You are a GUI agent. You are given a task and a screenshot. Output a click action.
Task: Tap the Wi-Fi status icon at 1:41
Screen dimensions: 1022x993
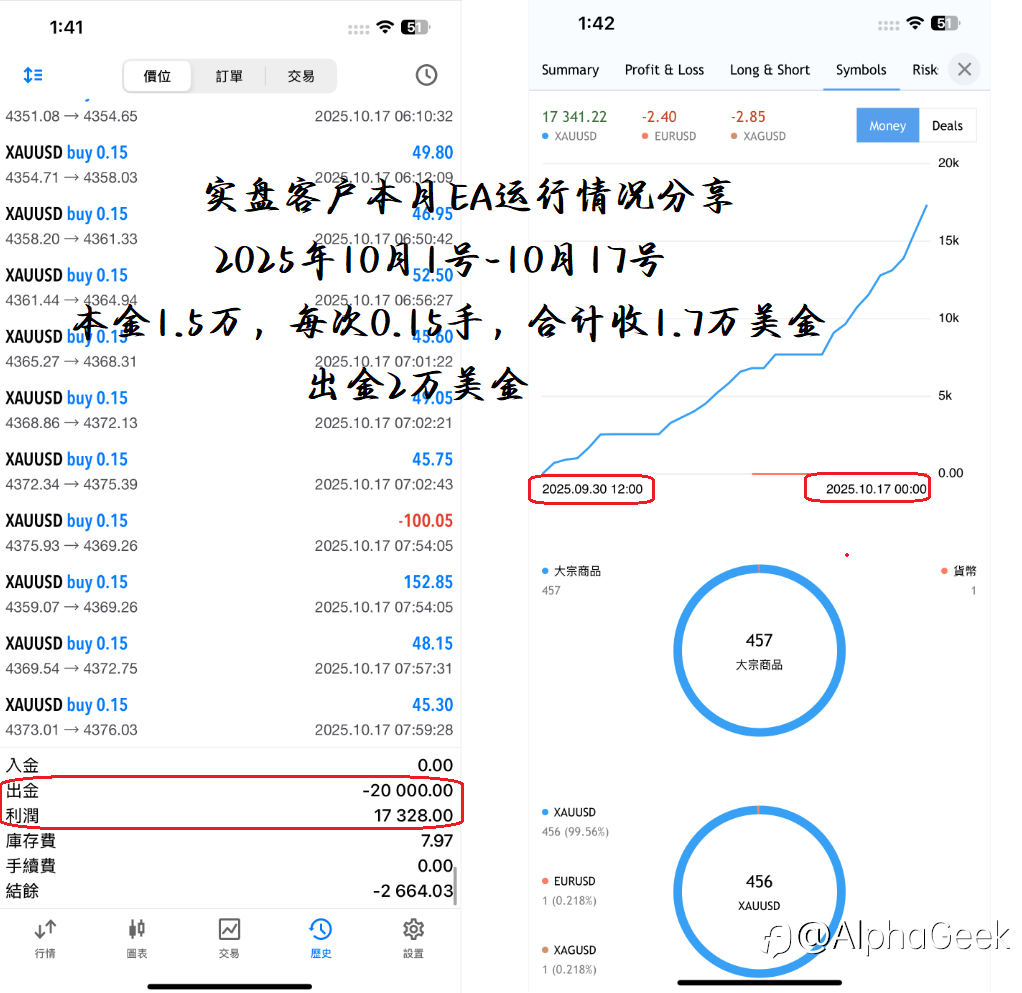(385, 27)
